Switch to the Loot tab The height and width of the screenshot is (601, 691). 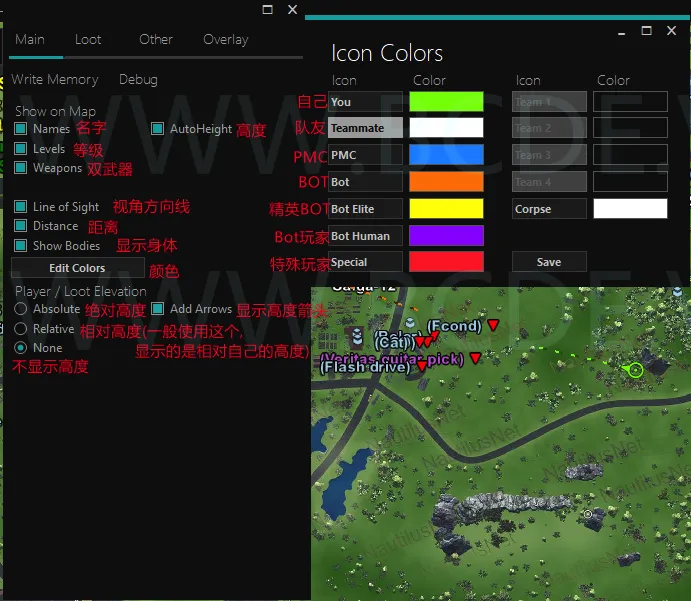click(88, 40)
